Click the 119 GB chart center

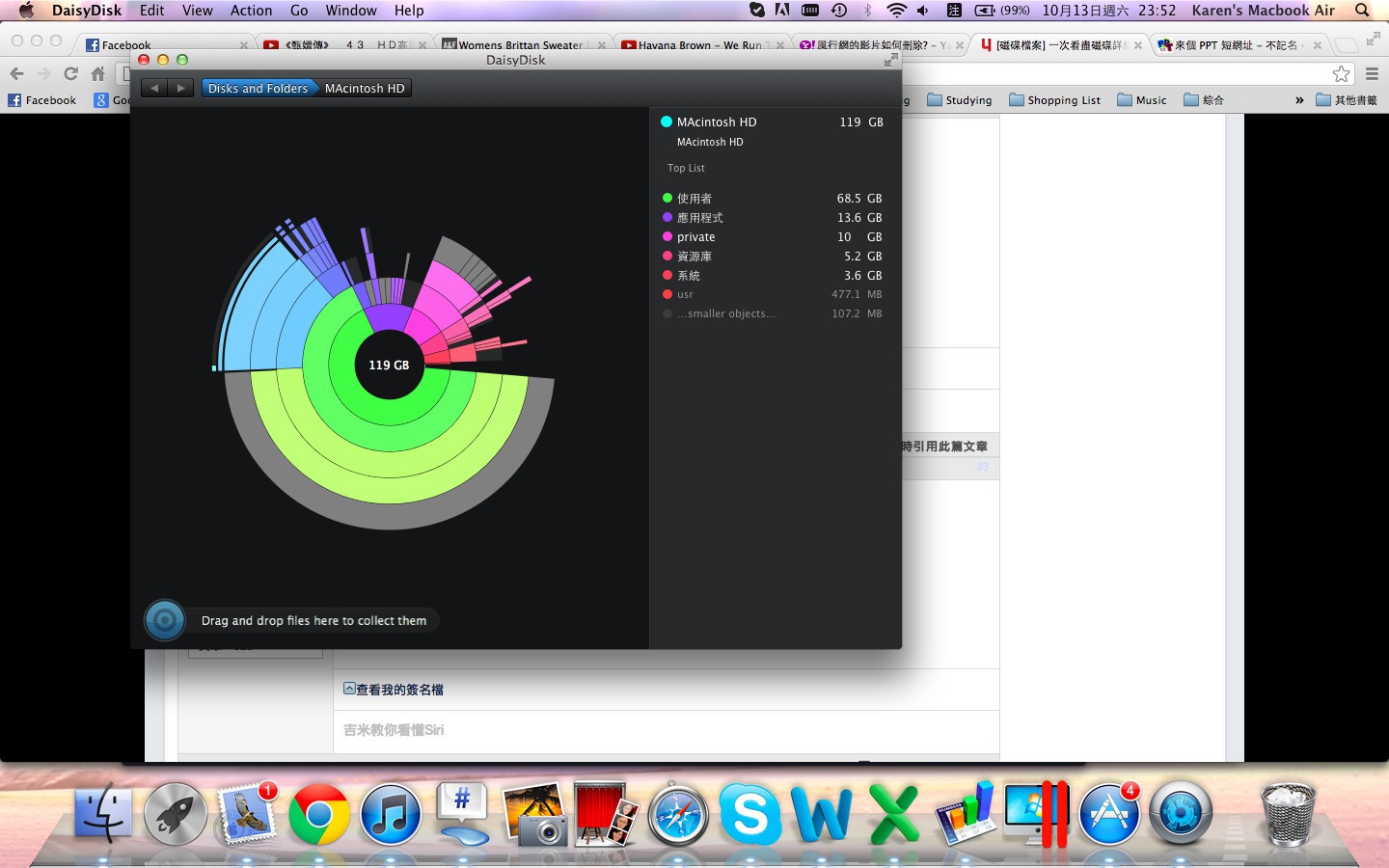click(x=389, y=365)
